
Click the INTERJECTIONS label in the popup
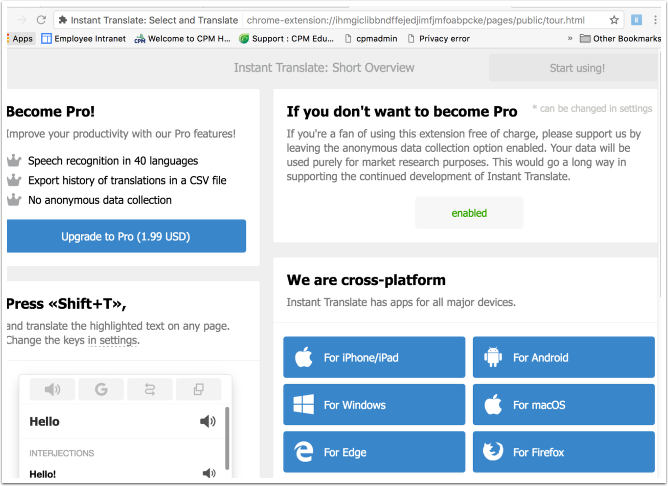click(62, 453)
